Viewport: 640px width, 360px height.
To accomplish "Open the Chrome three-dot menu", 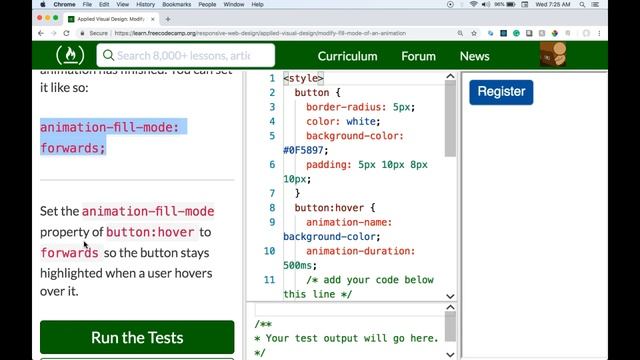I will tap(599, 33).
